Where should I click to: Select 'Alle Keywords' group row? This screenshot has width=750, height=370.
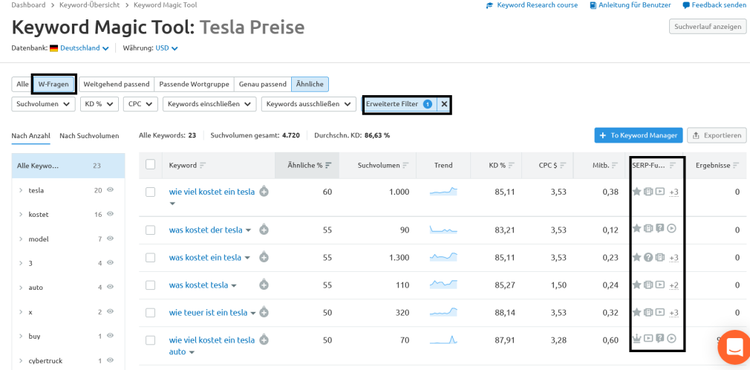68,165
